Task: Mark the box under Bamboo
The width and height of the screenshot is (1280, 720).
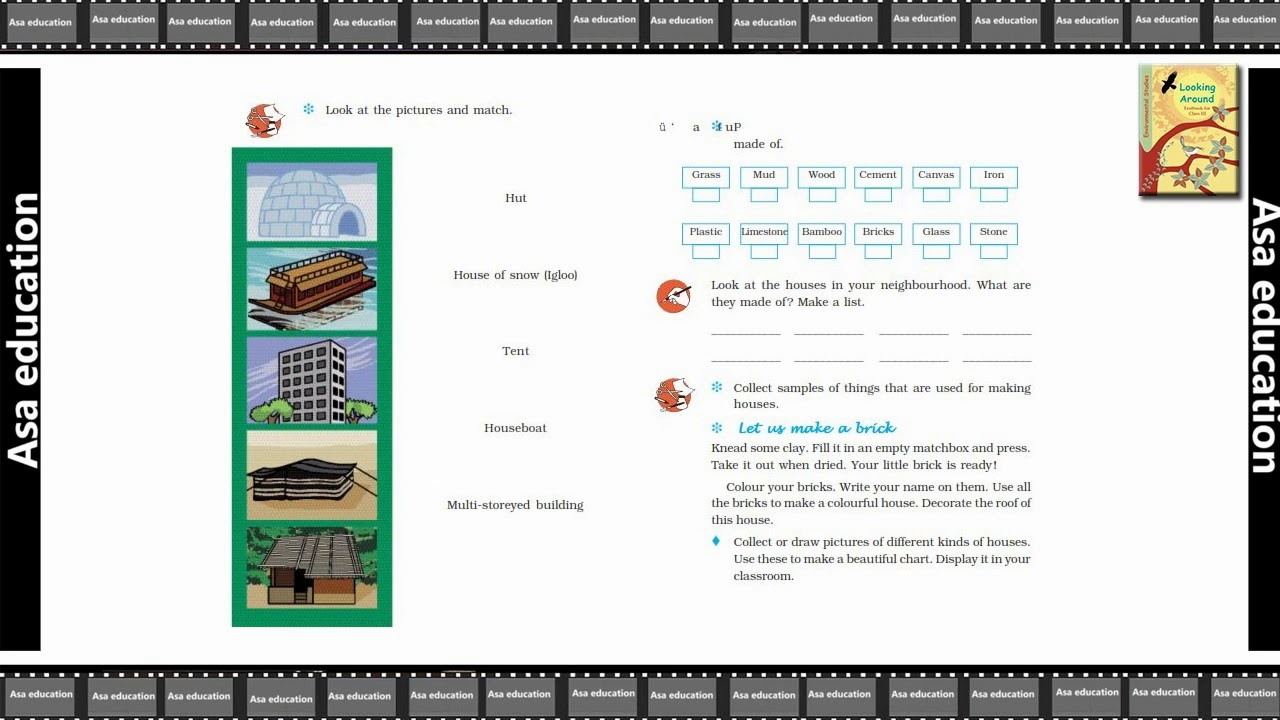Action: click(x=821, y=252)
